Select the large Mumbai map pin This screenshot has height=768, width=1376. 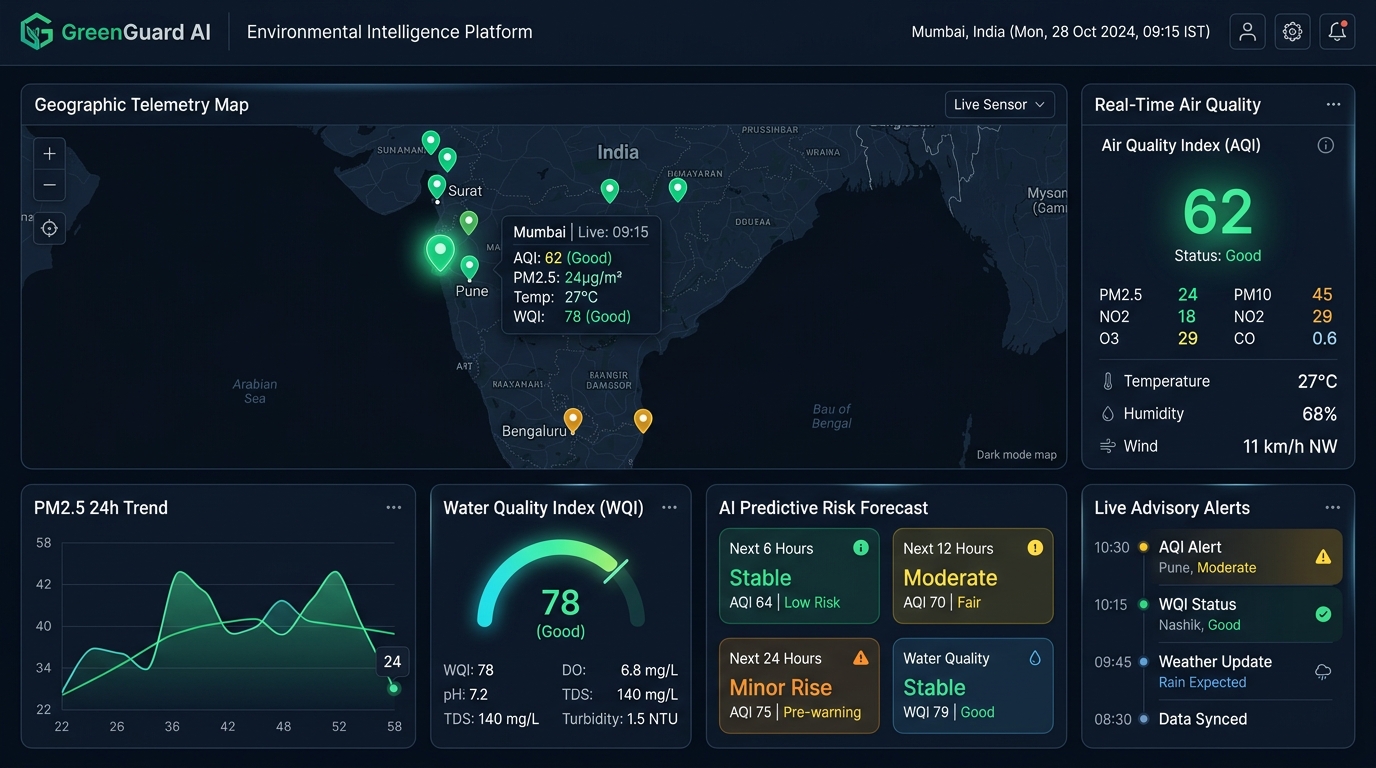[440, 252]
